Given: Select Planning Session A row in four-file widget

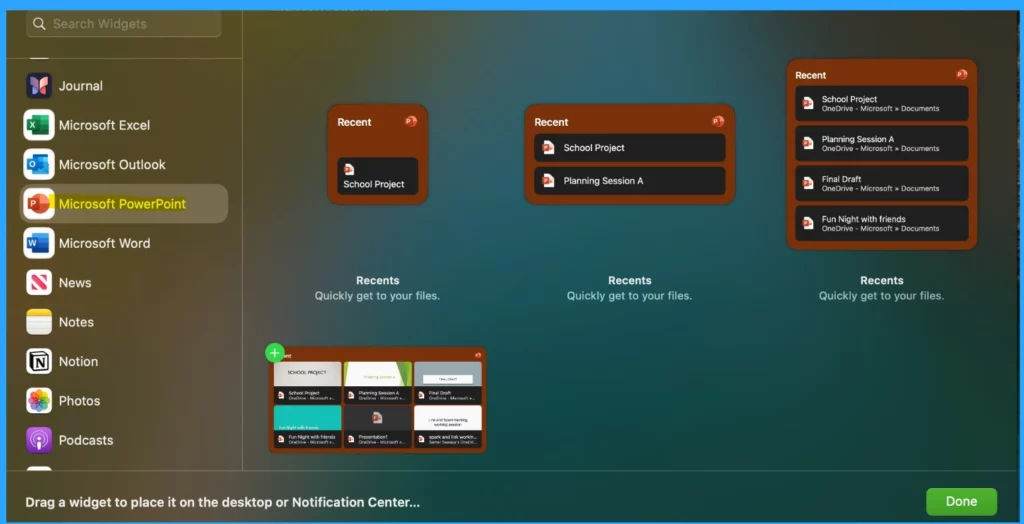Looking at the screenshot, I should pos(882,143).
